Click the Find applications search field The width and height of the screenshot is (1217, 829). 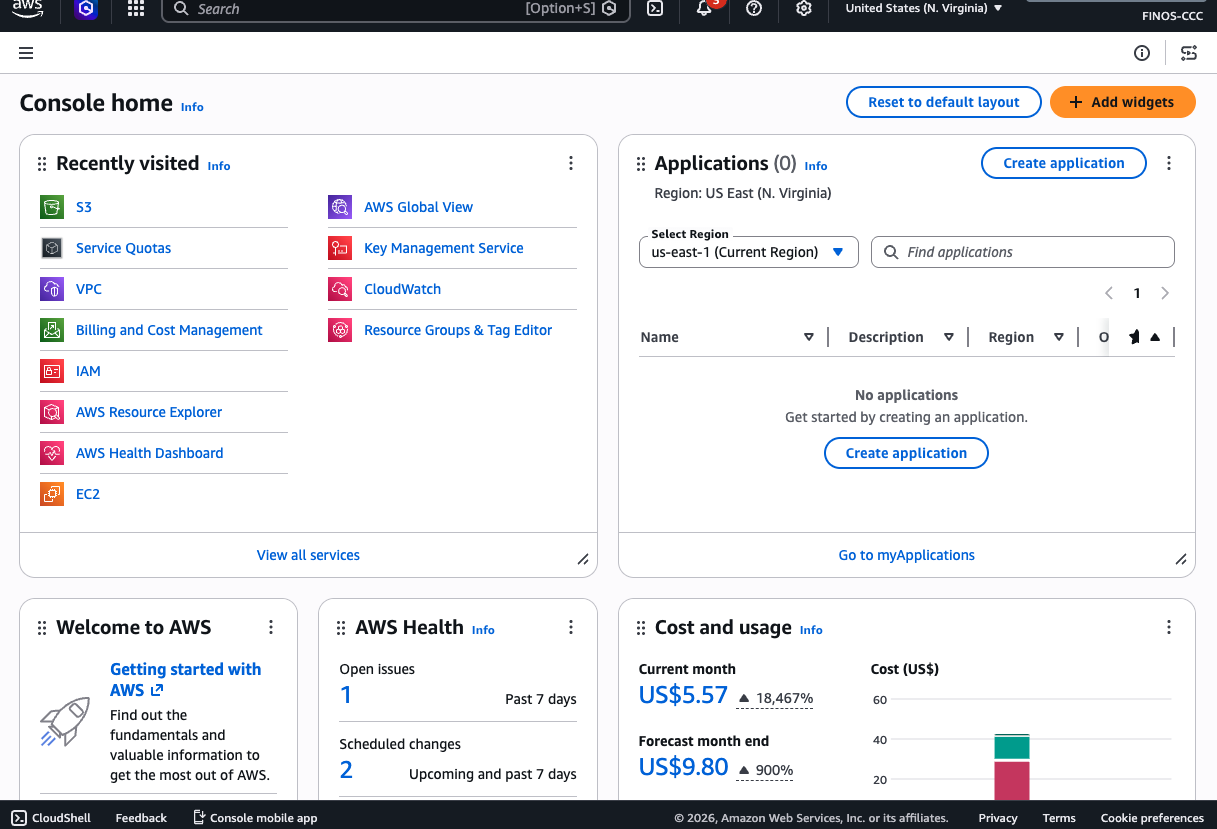(x=1023, y=252)
